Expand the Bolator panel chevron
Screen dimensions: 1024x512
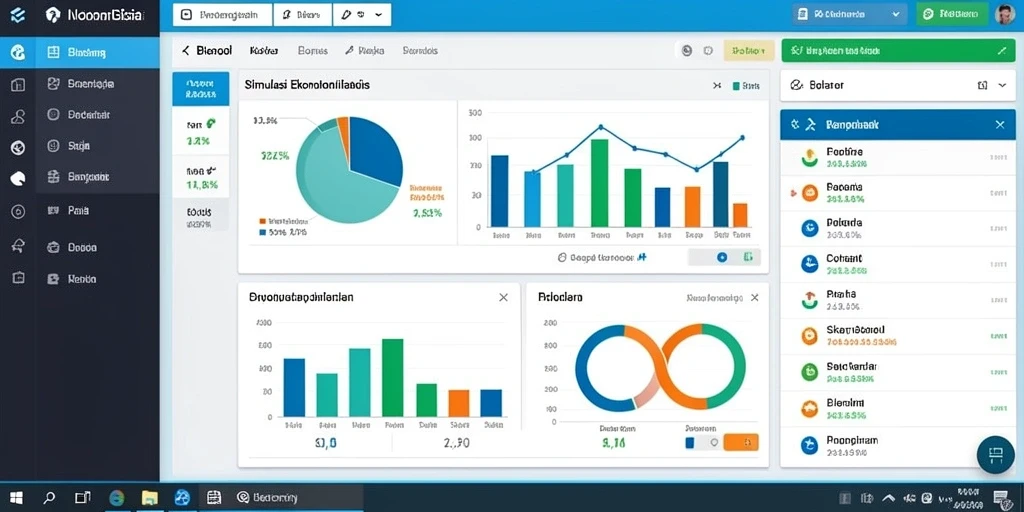point(1002,85)
